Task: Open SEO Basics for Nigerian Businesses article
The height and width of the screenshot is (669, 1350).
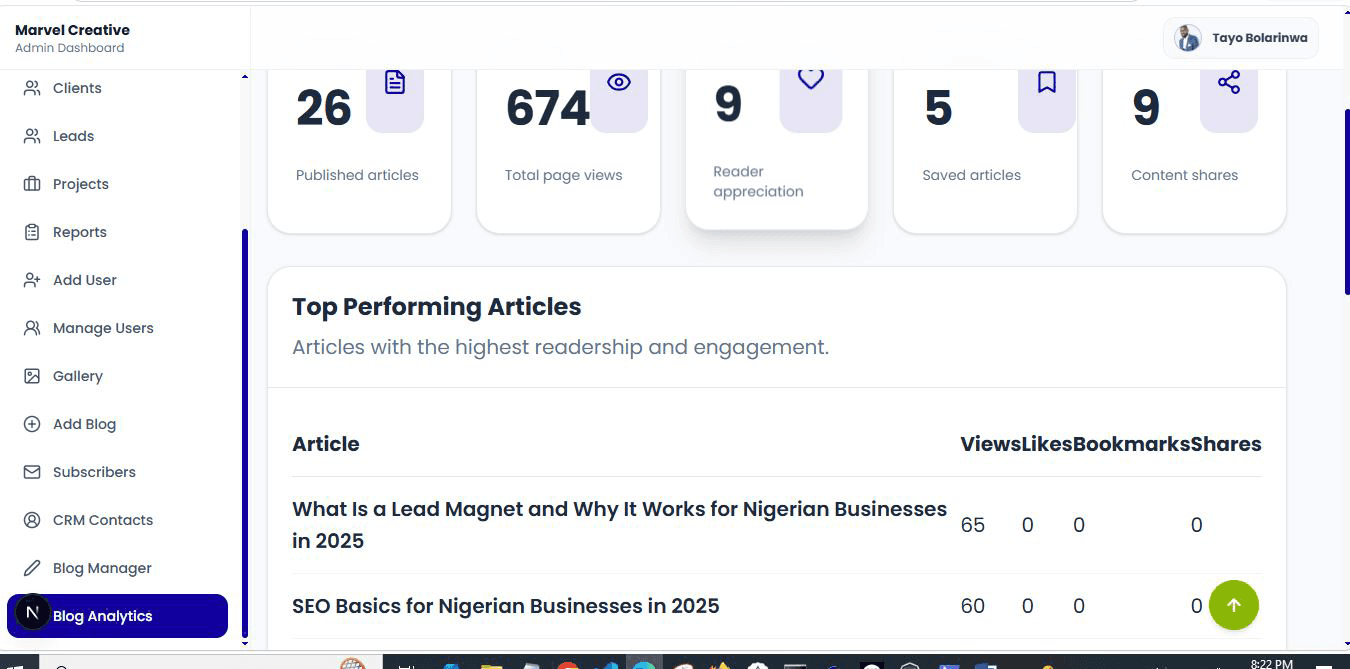Action: 506,606
